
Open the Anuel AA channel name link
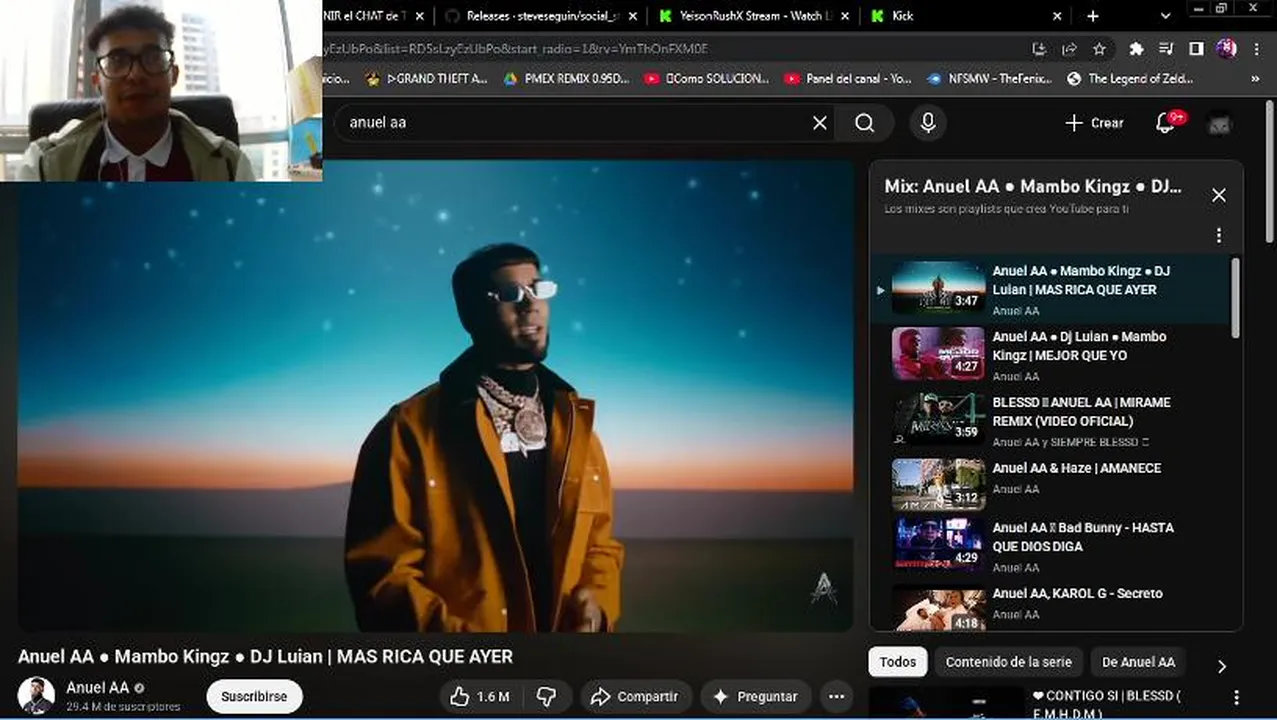(x=97, y=688)
